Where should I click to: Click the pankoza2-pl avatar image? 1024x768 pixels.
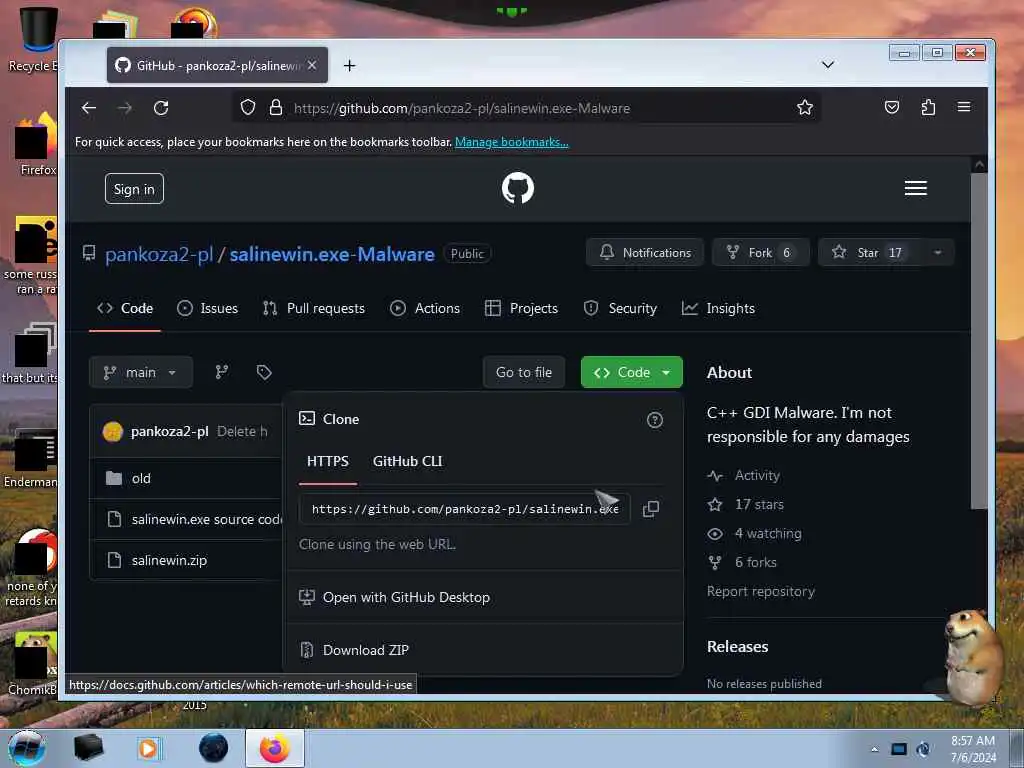coord(113,431)
